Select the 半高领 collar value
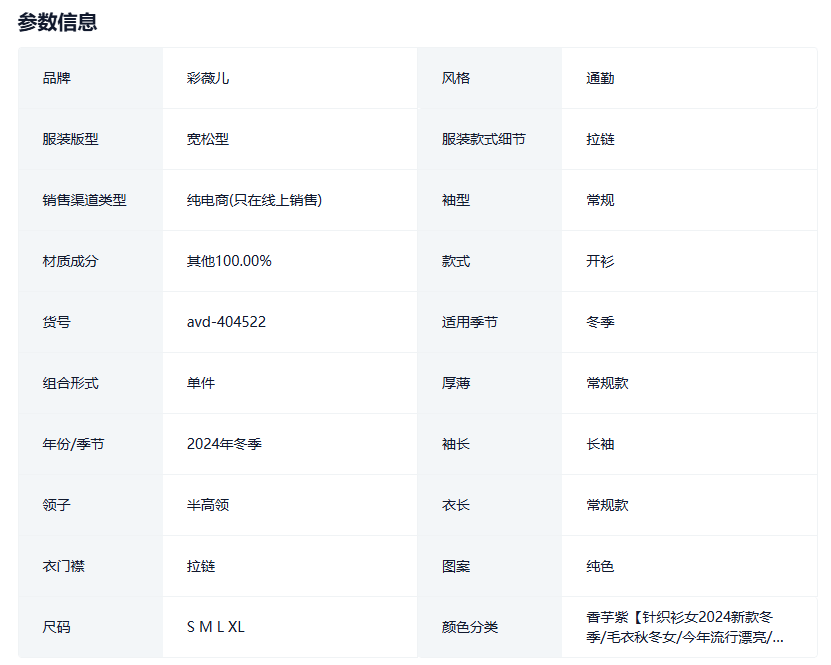Screen dimensions: 831x665 [x=208, y=505]
